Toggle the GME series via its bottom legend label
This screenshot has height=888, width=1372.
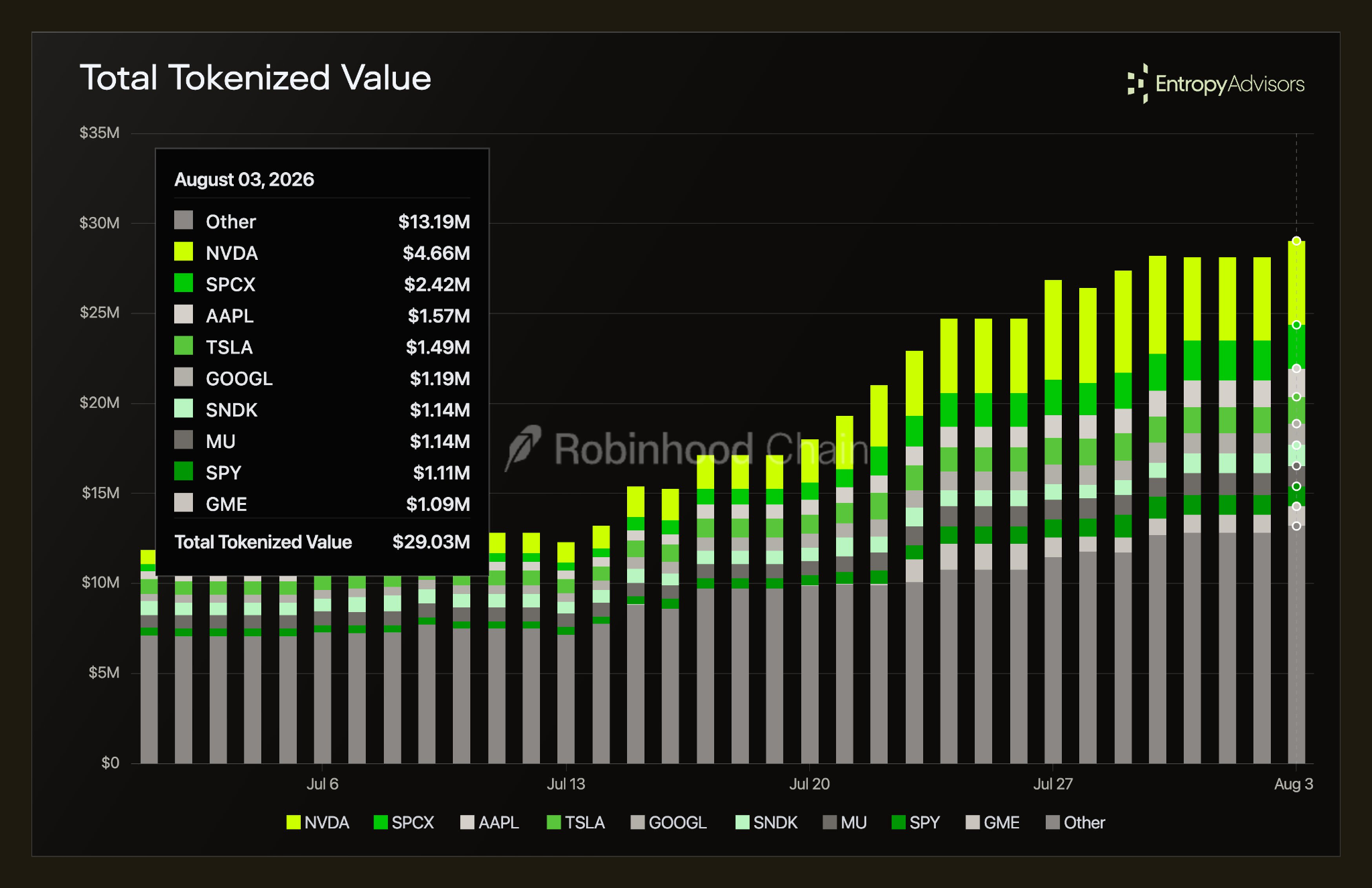[x=1002, y=822]
